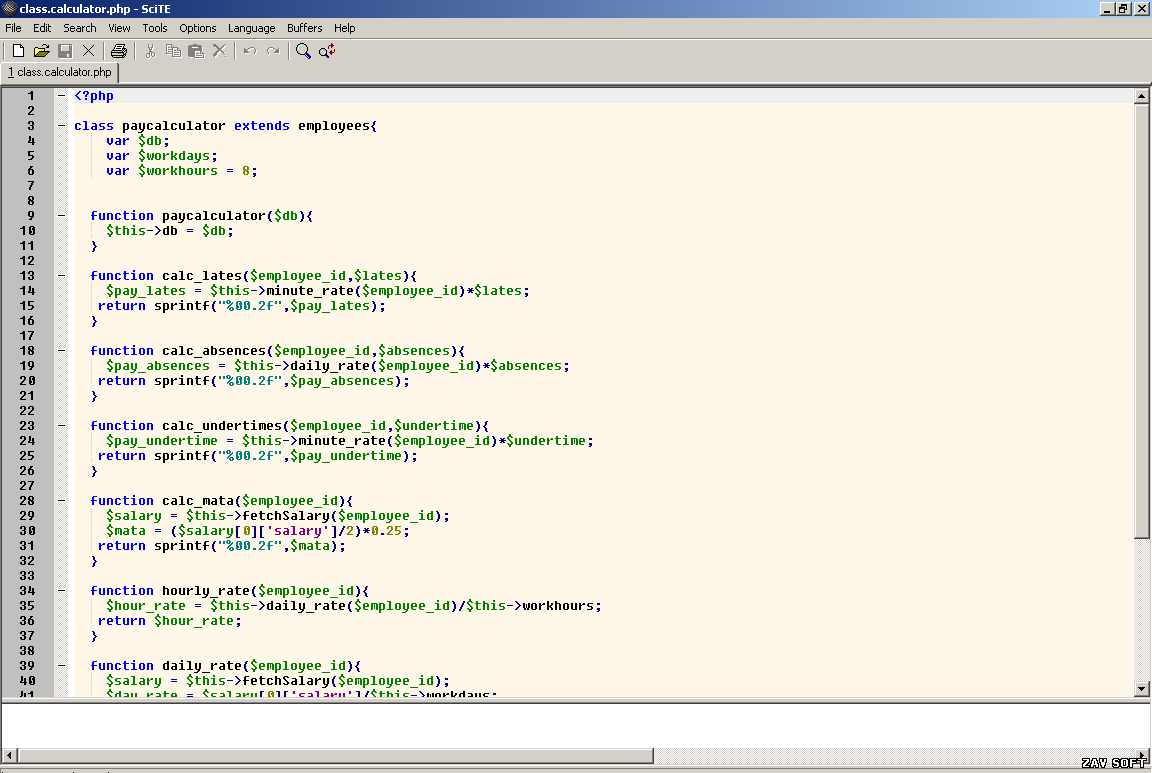Screen dimensions: 1152x773
Task: Restore down the SciTE window
Action: tap(1123, 9)
